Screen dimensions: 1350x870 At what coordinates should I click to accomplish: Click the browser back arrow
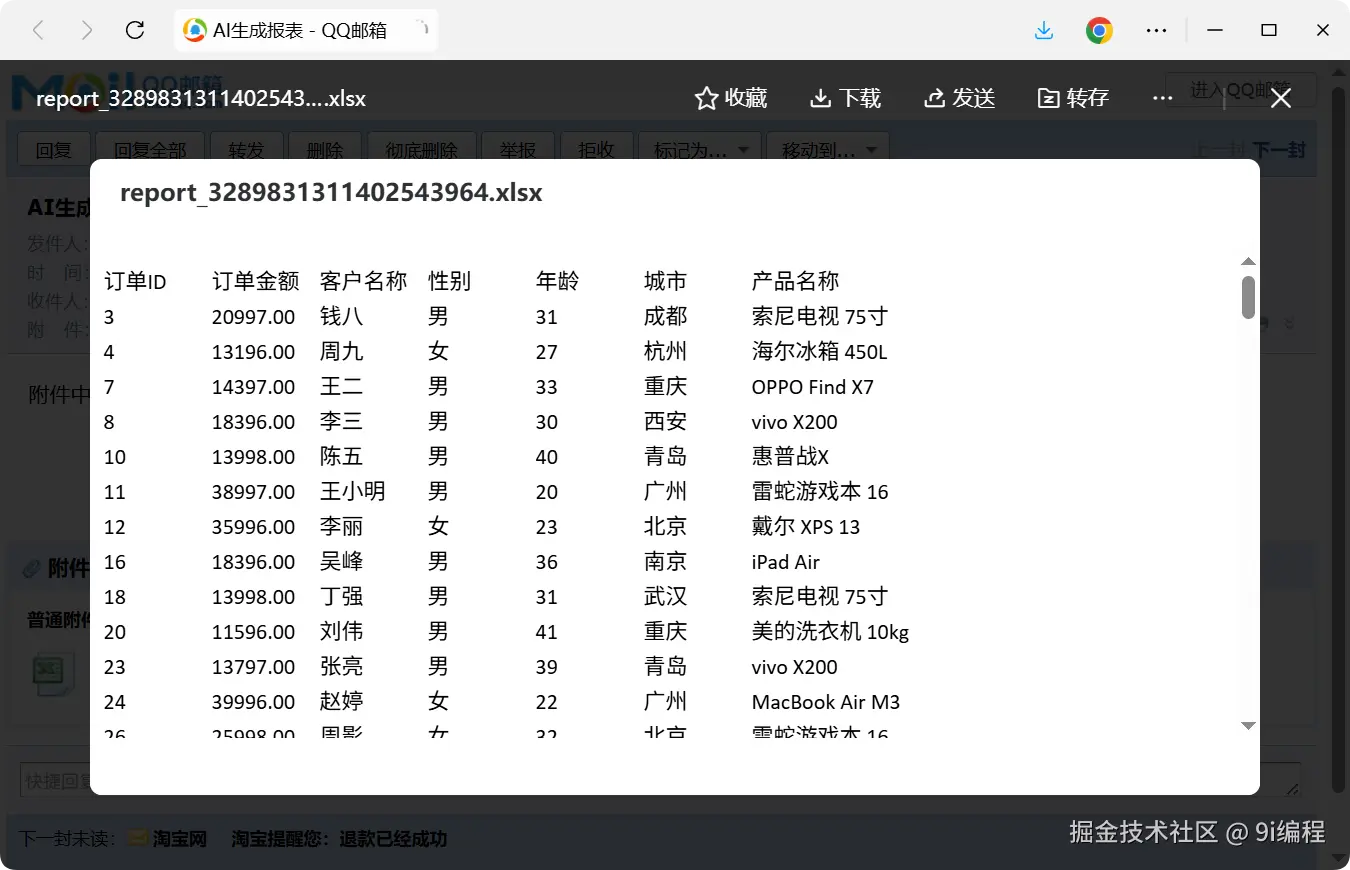coord(38,30)
